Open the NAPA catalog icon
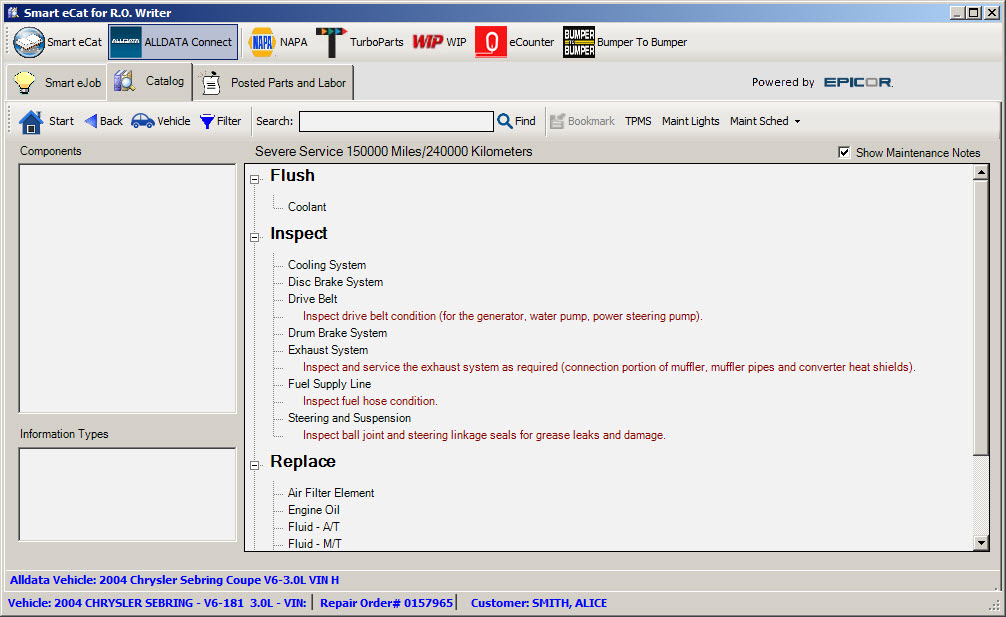This screenshot has height=617, width=1006. 262,42
